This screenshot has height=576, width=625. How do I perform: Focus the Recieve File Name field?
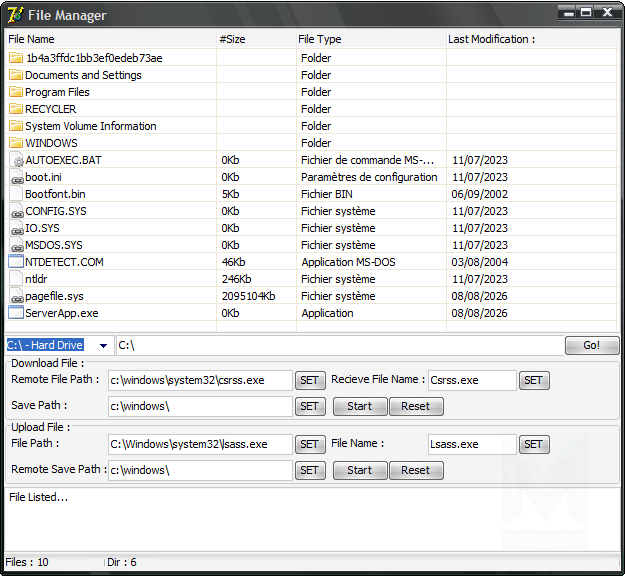pos(472,380)
